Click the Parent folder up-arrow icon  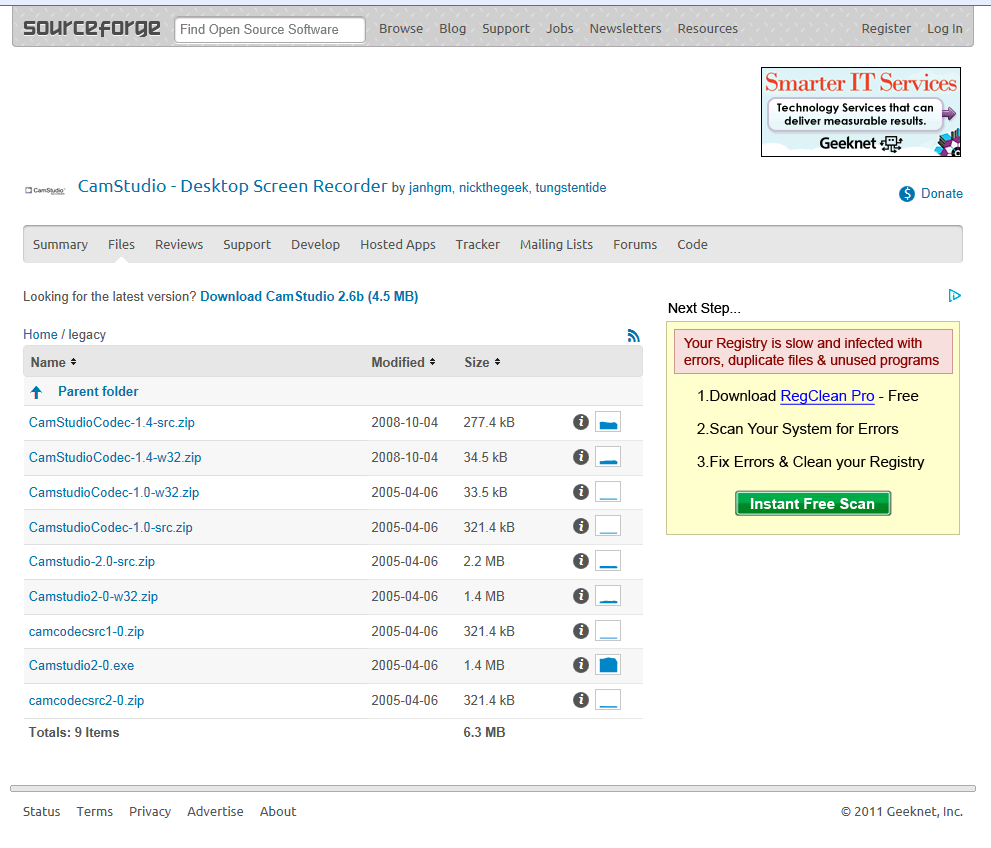pos(37,392)
